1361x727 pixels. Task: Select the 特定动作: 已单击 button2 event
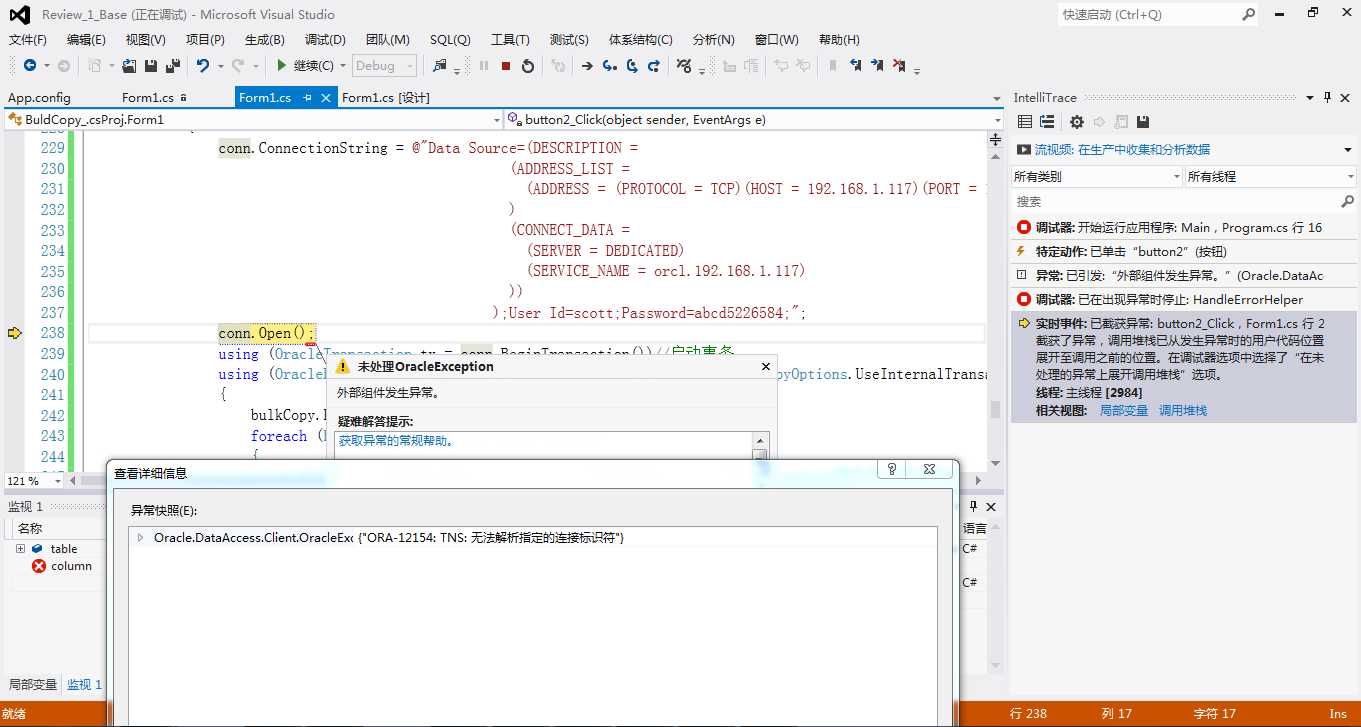coord(1184,252)
